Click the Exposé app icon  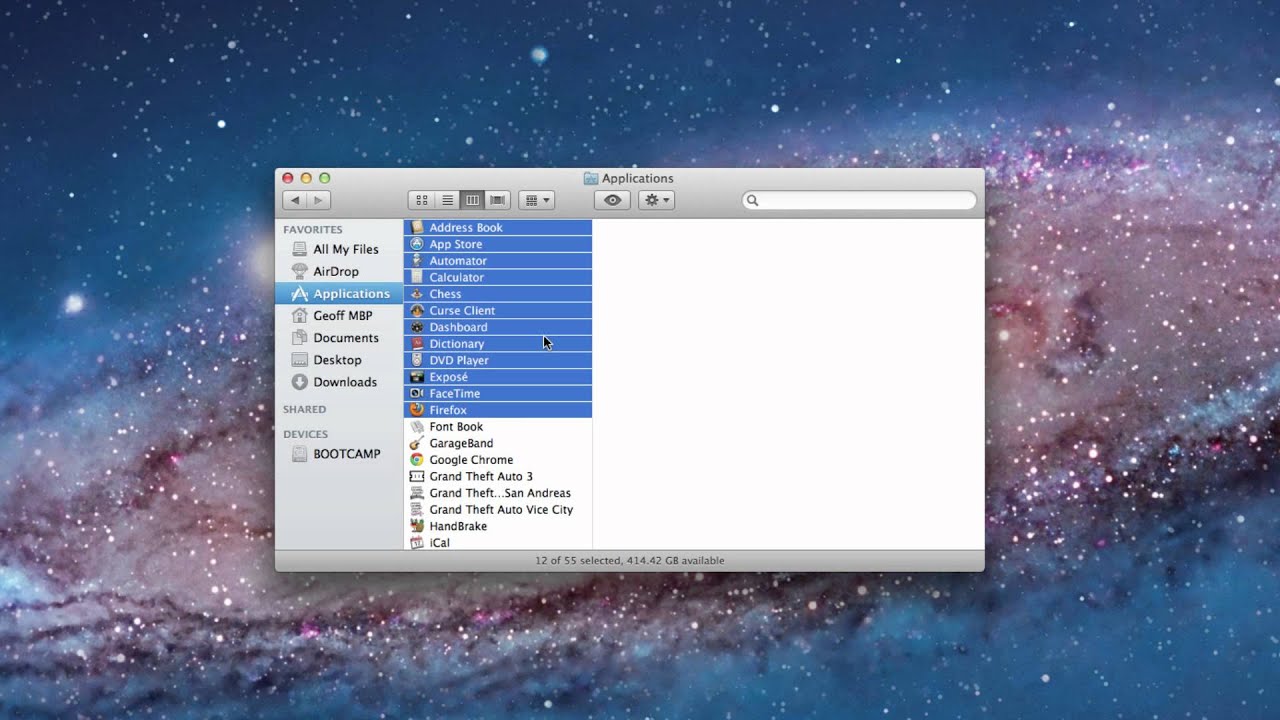417,377
